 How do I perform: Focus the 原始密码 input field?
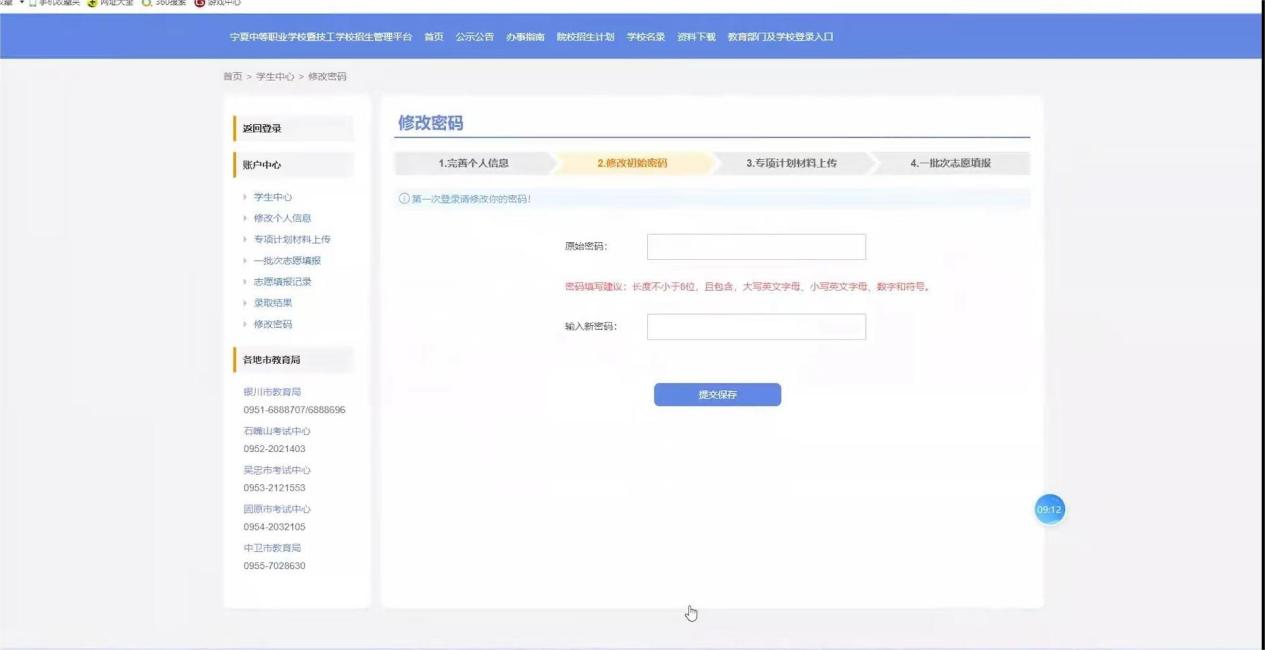click(x=756, y=247)
